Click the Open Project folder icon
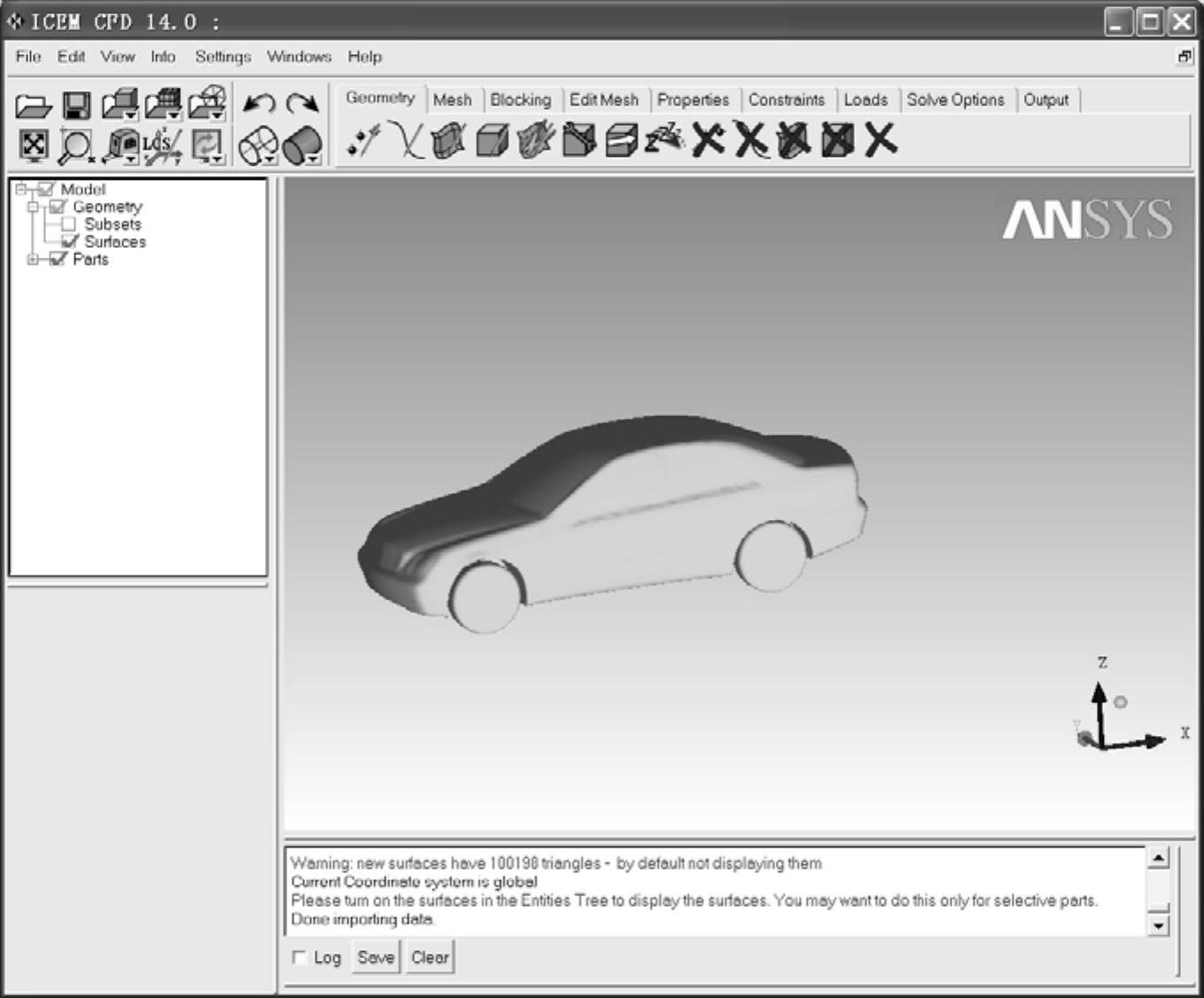This screenshot has height=998, width=1204. point(33,106)
